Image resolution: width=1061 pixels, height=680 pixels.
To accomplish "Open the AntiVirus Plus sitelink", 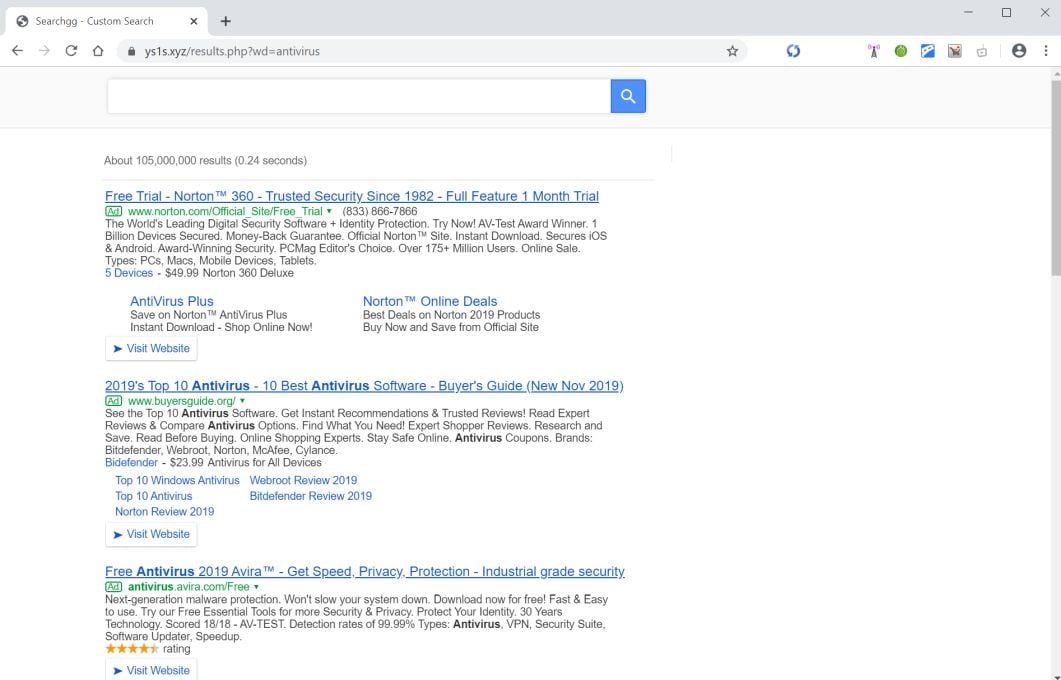I will (172, 301).
